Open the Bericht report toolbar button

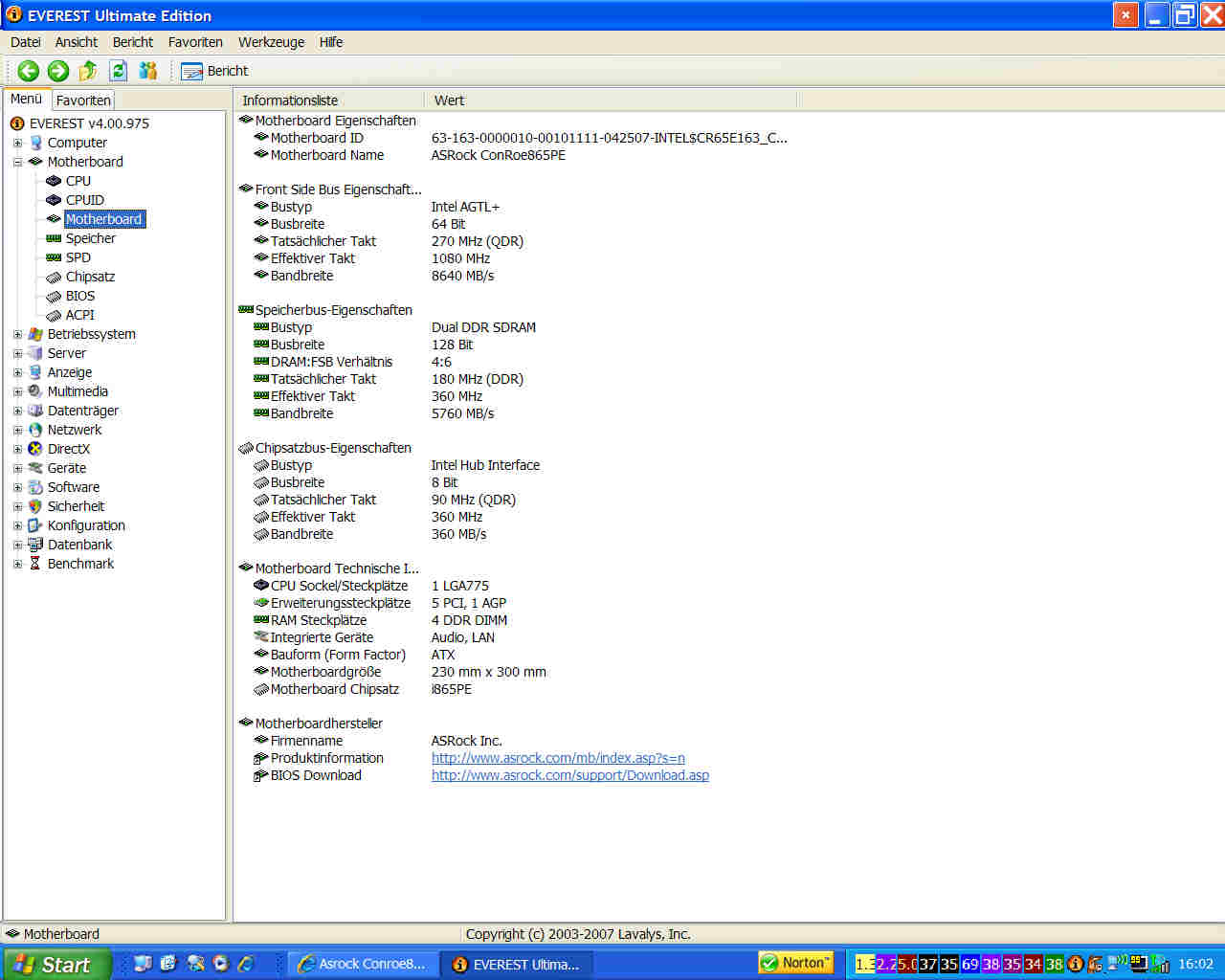214,71
